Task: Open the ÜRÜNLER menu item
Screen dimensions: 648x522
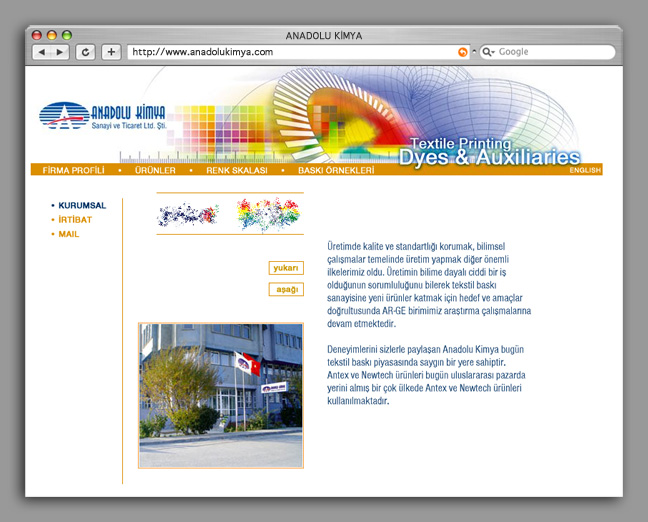Action: [x=155, y=170]
